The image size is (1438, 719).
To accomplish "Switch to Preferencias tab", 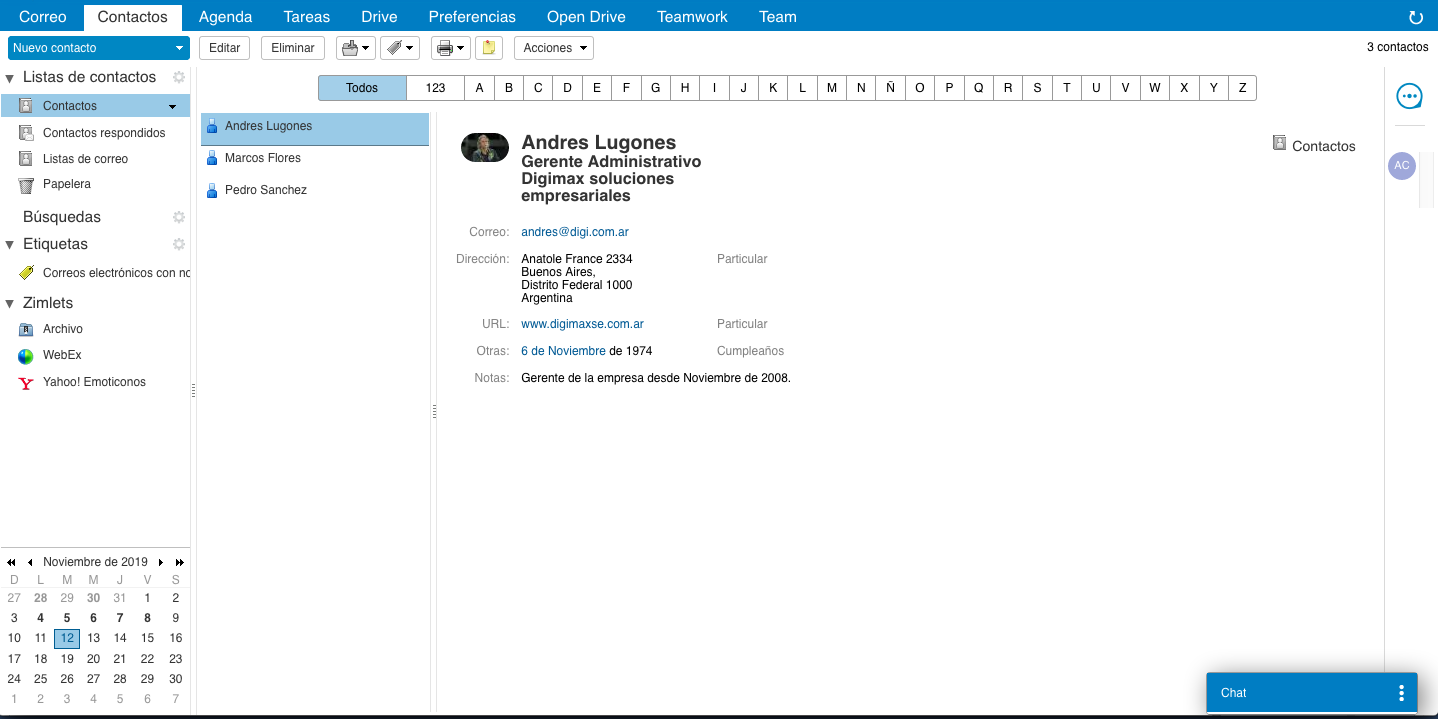I will tap(472, 17).
